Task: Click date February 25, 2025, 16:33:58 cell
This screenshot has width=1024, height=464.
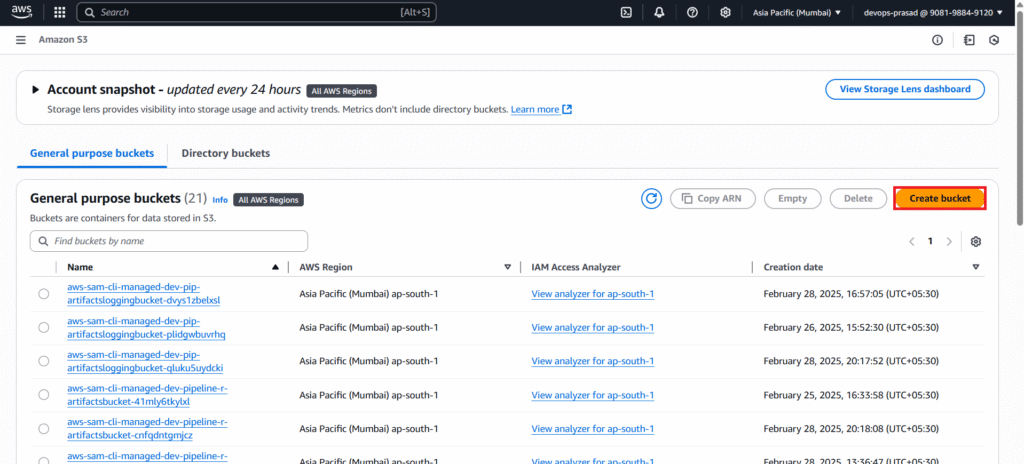Action: tap(851, 395)
